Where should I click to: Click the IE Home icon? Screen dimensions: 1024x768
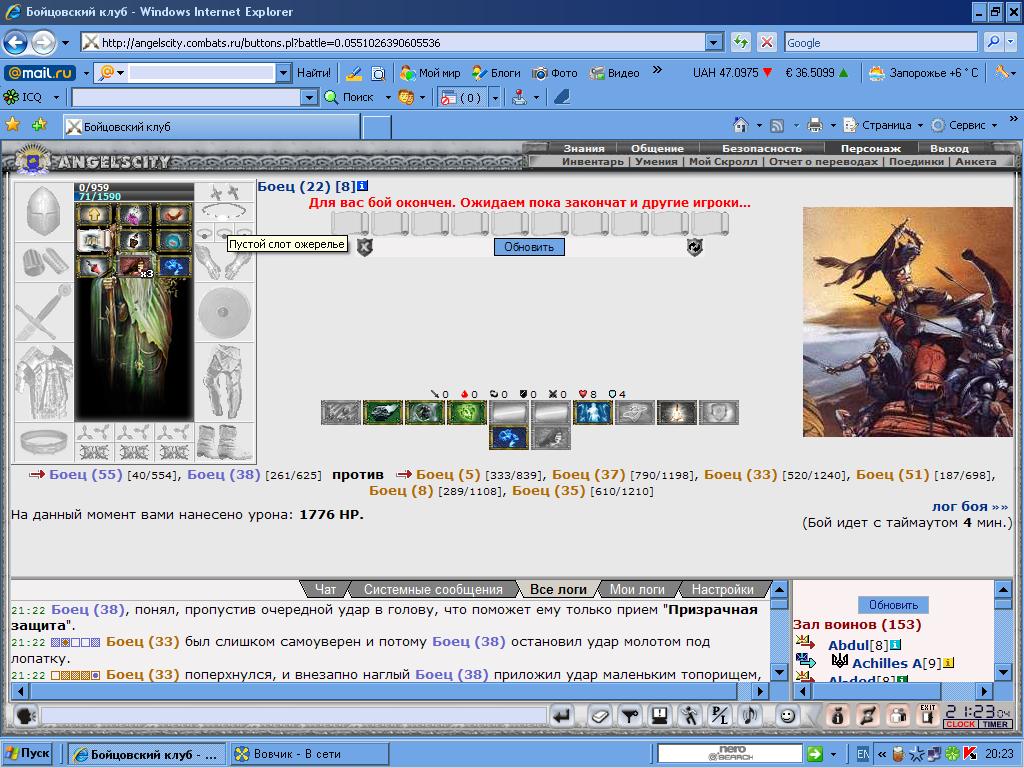point(741,125)
